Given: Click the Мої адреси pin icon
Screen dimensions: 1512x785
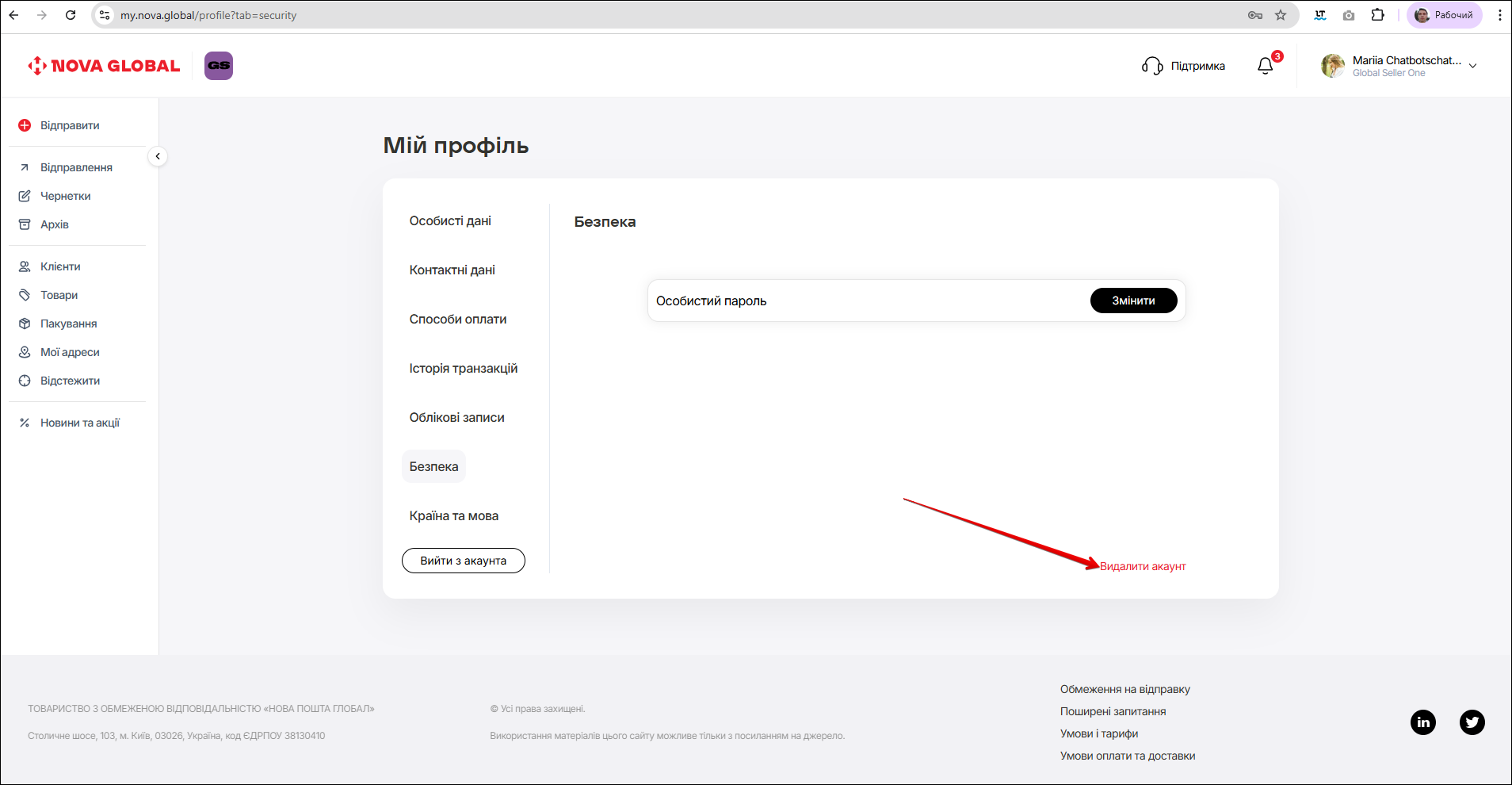Looking at the screenshot, I should 25,352.
